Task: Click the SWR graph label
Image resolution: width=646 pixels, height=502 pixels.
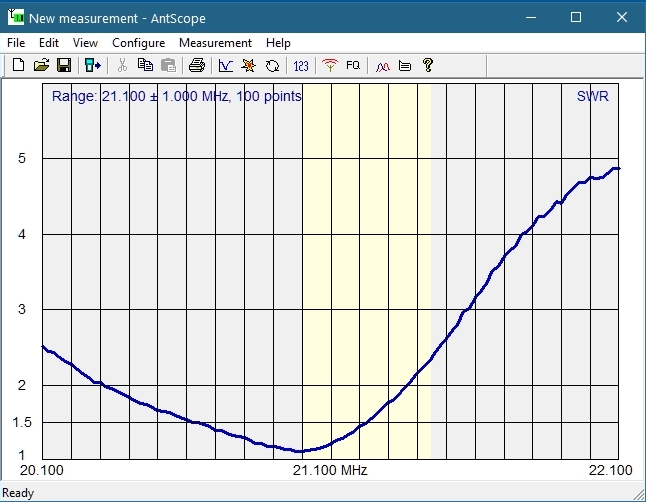Action: [592, 96]
